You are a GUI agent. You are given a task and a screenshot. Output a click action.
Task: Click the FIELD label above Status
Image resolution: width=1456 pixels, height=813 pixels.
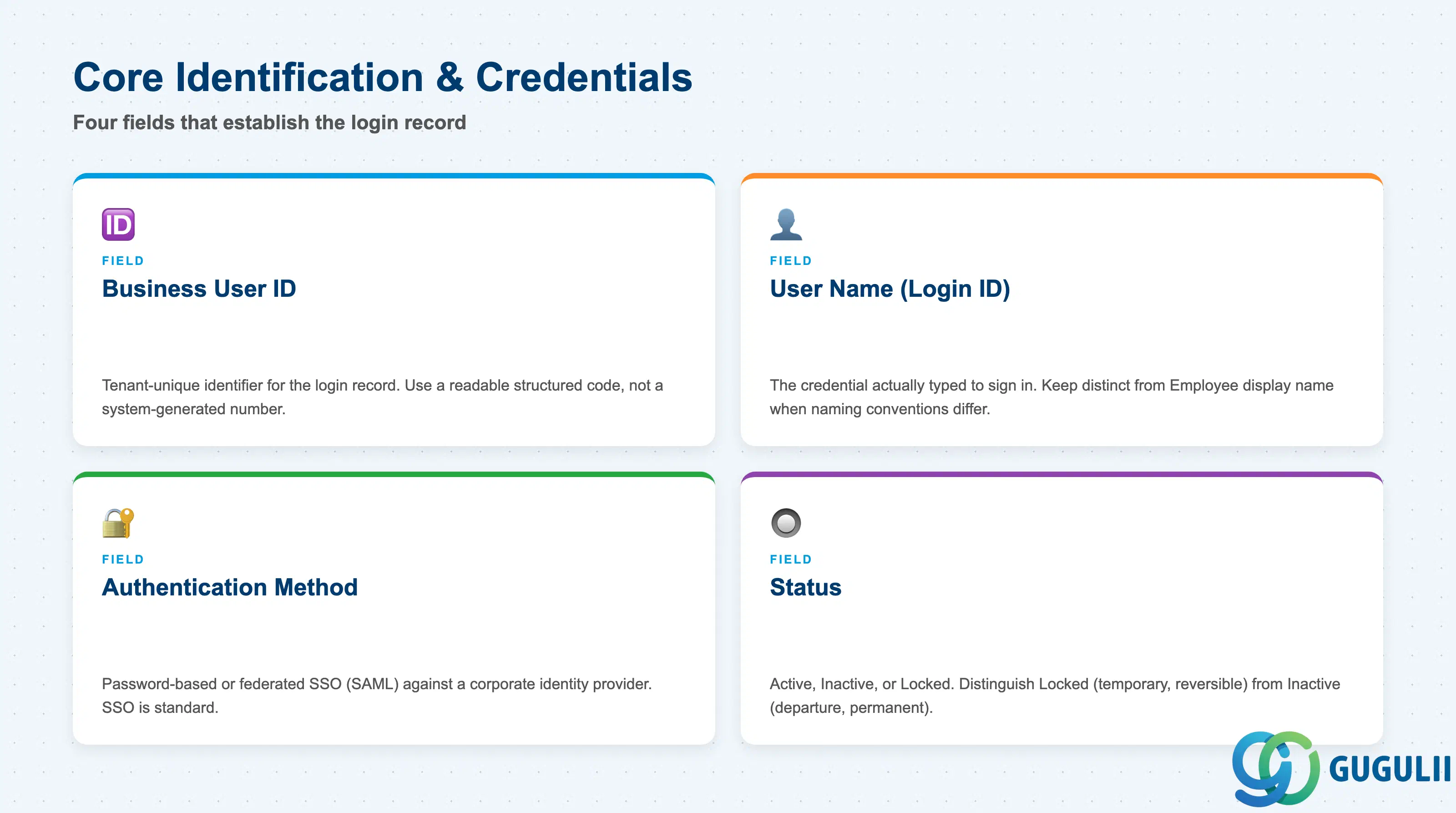coord(791,559)
